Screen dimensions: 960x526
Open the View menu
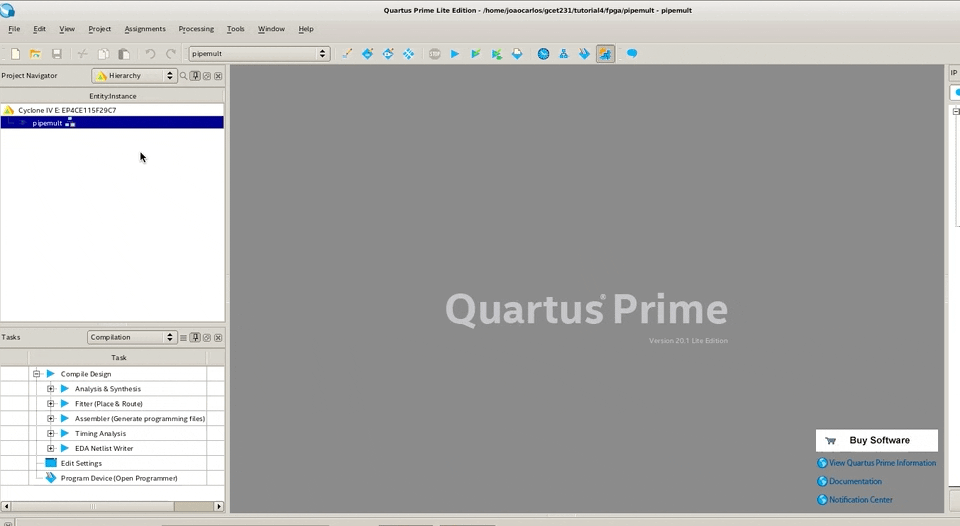click(67, 29)
